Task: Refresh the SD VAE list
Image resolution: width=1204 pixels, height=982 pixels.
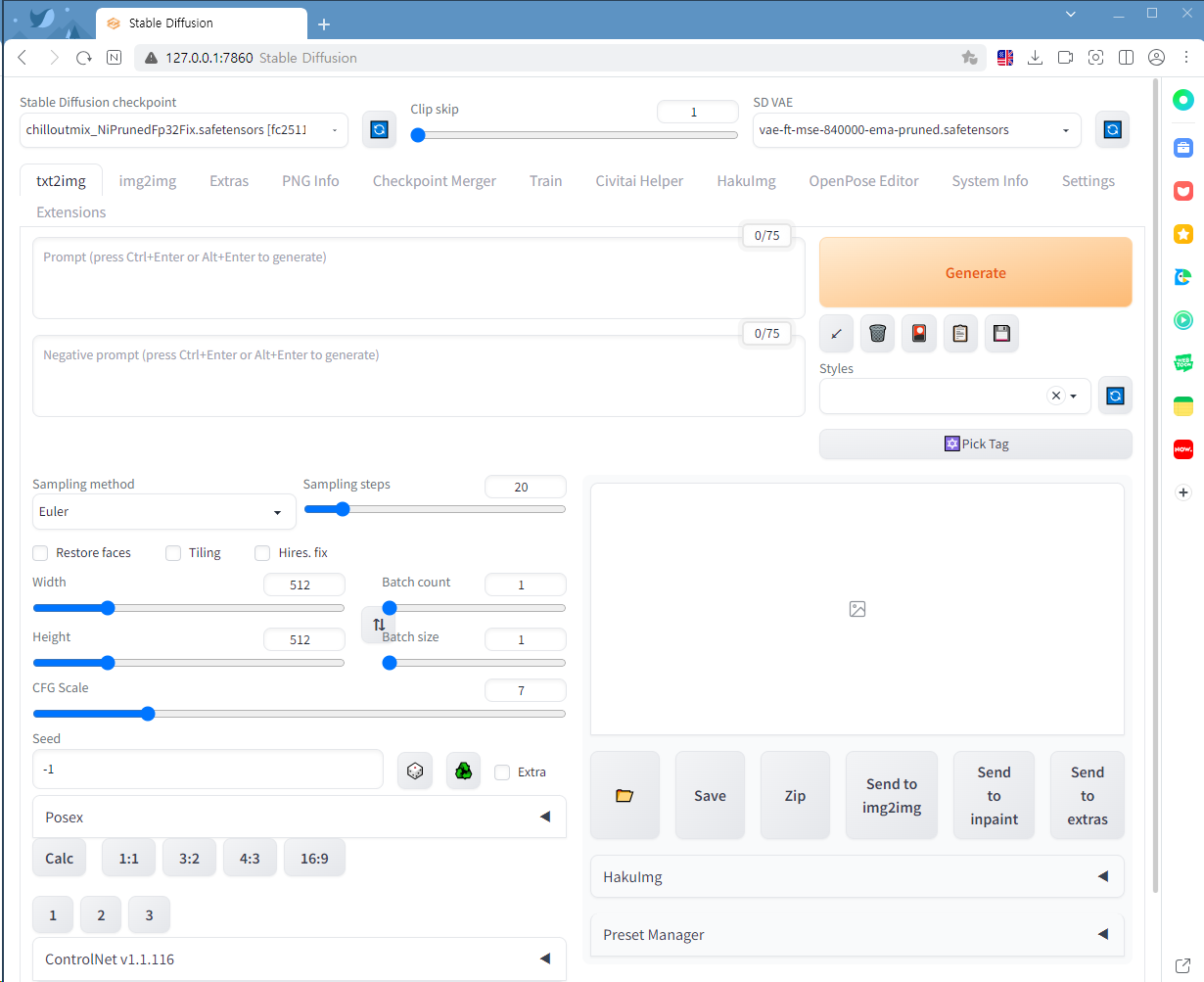Action: 1112,129
